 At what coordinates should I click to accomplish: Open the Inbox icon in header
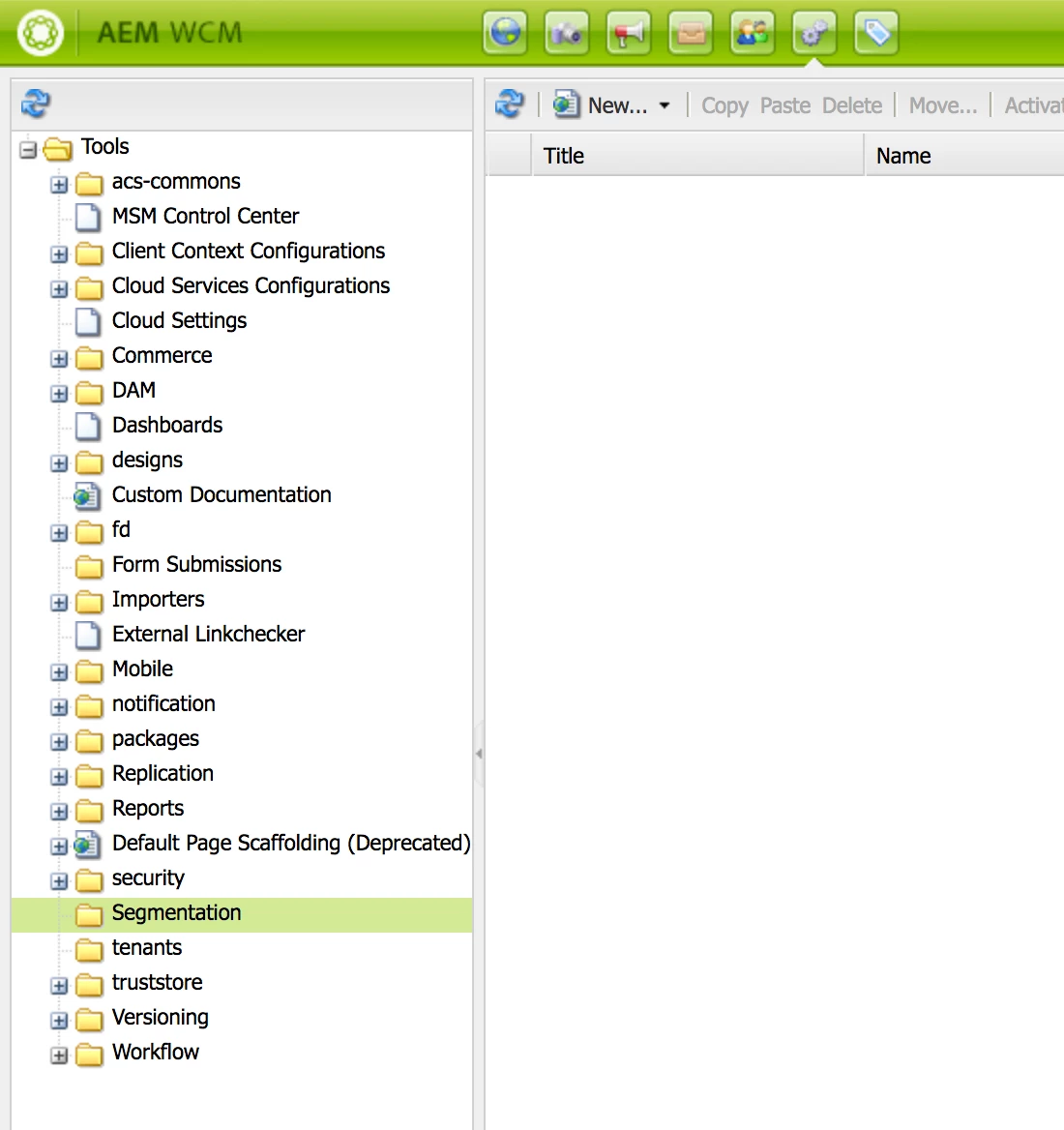(x=691, y=33)
